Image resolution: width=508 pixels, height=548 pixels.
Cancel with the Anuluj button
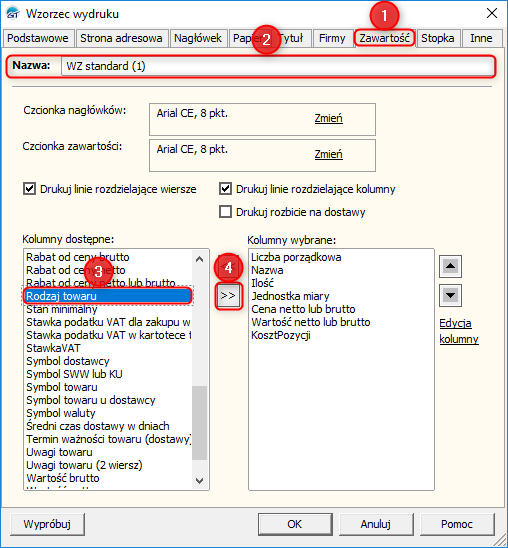[x=376, y=524]
